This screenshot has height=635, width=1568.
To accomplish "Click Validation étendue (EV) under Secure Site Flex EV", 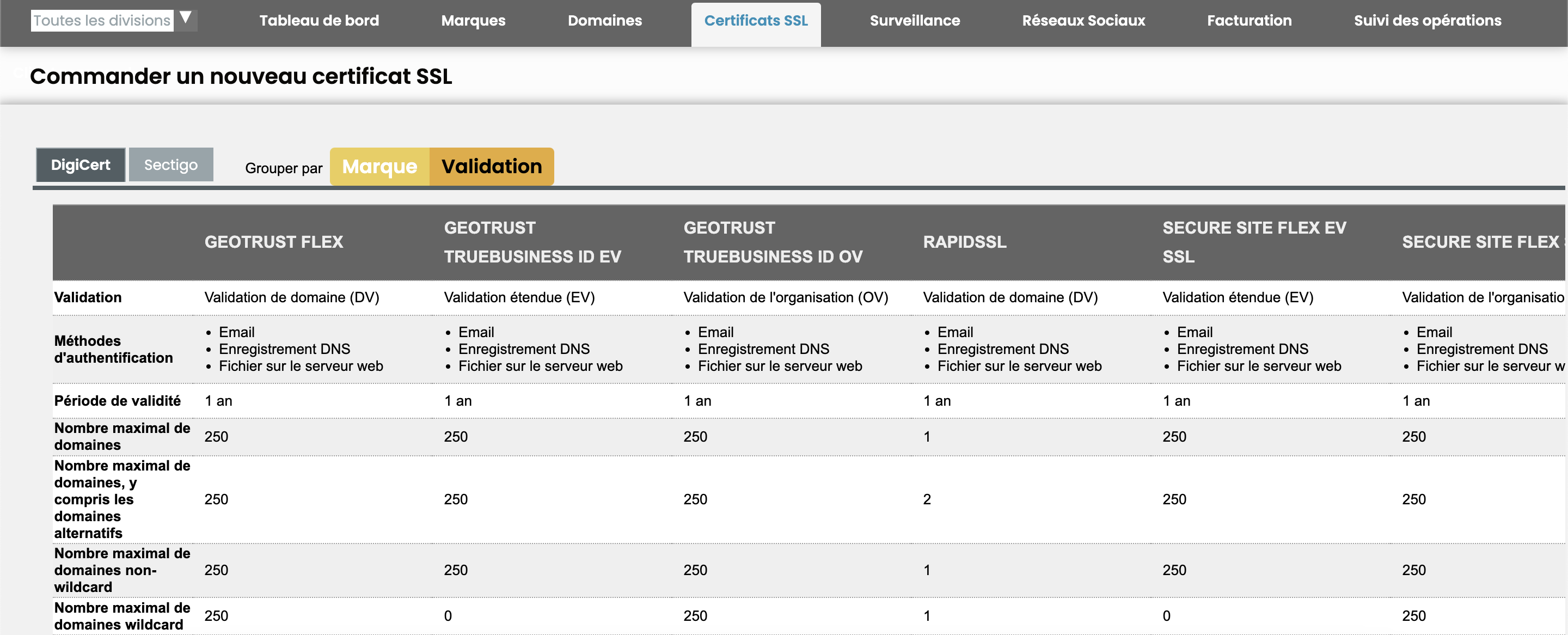I will pyautogui.click(x=1238, y=297).
